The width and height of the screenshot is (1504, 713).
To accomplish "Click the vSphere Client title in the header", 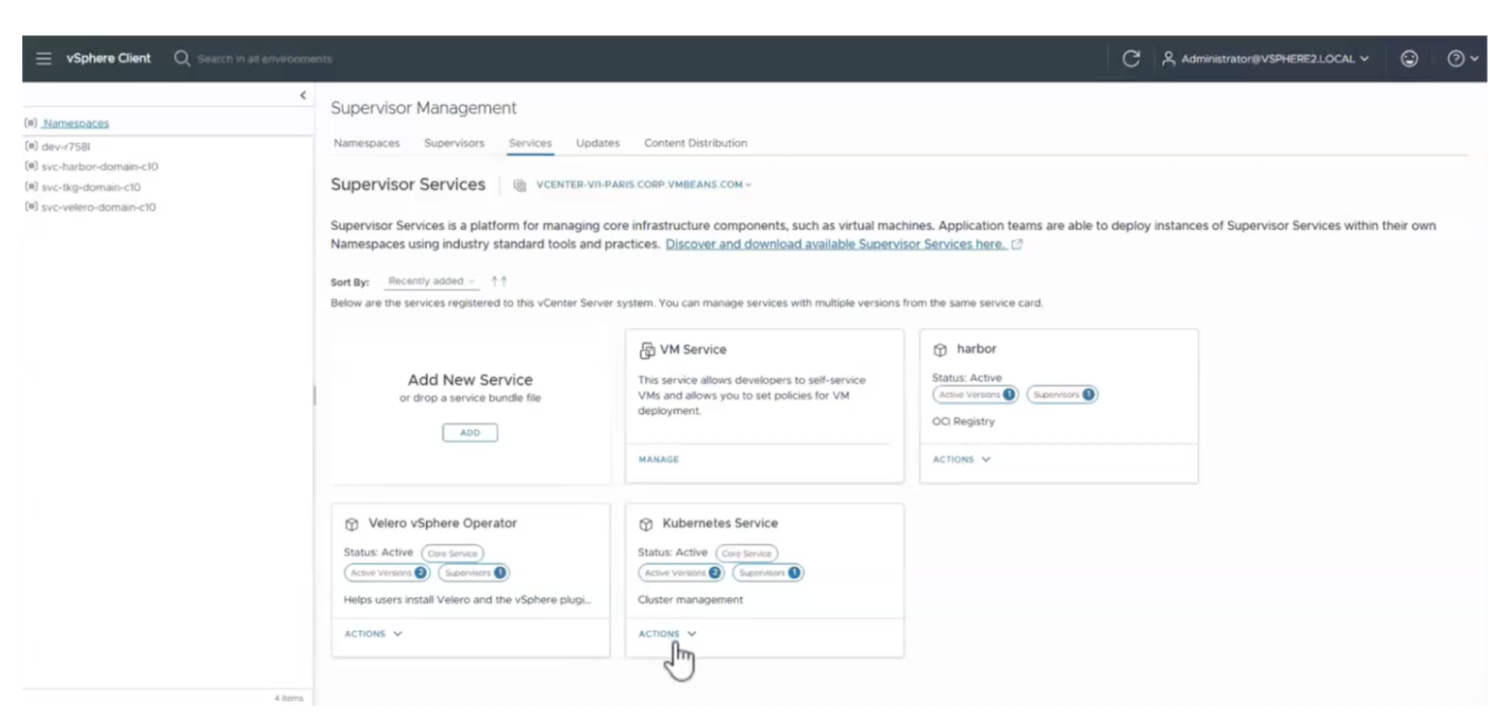I will pos(108,59).
